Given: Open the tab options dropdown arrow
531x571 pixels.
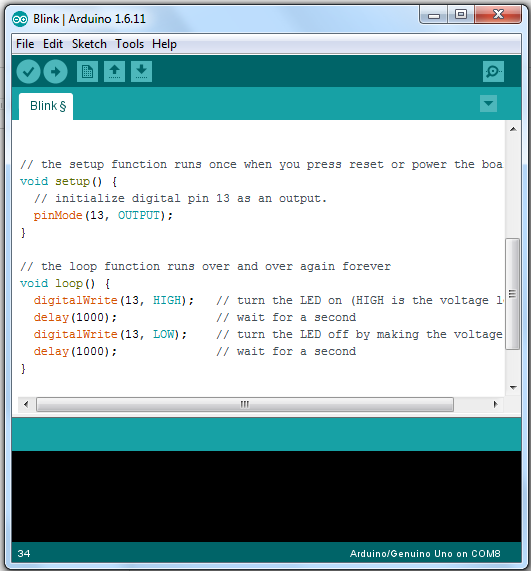Looking at the screenshot, I should click(x=488, y=104).
